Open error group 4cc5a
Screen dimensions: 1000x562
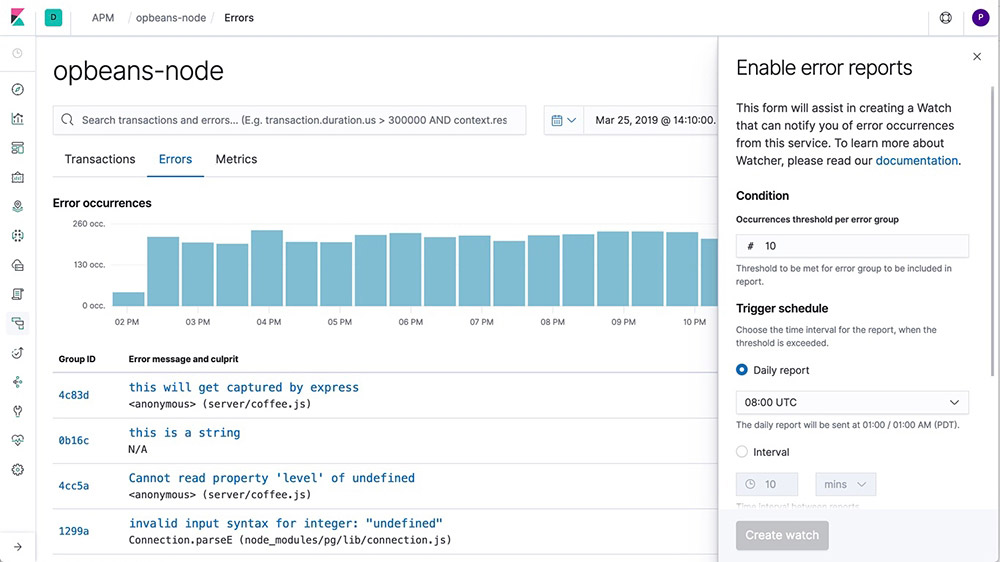[74, 486]
